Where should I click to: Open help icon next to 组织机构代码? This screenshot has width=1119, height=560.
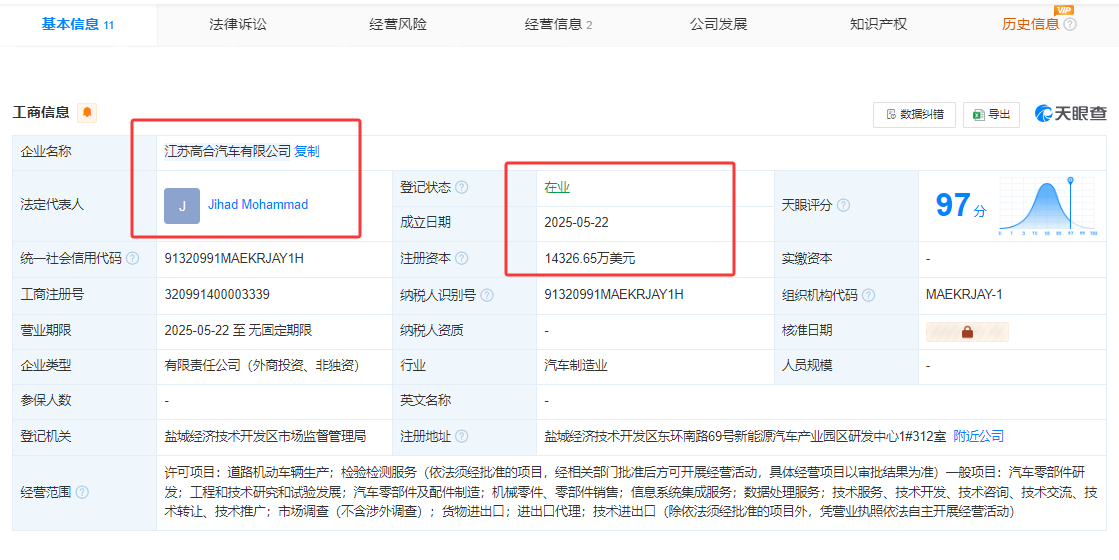tap(869, 295)
